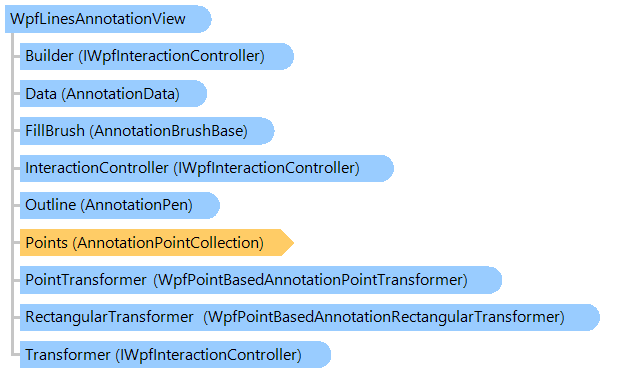
Task: Select the RectangularTransformer property node
Action: pos(309,317)
